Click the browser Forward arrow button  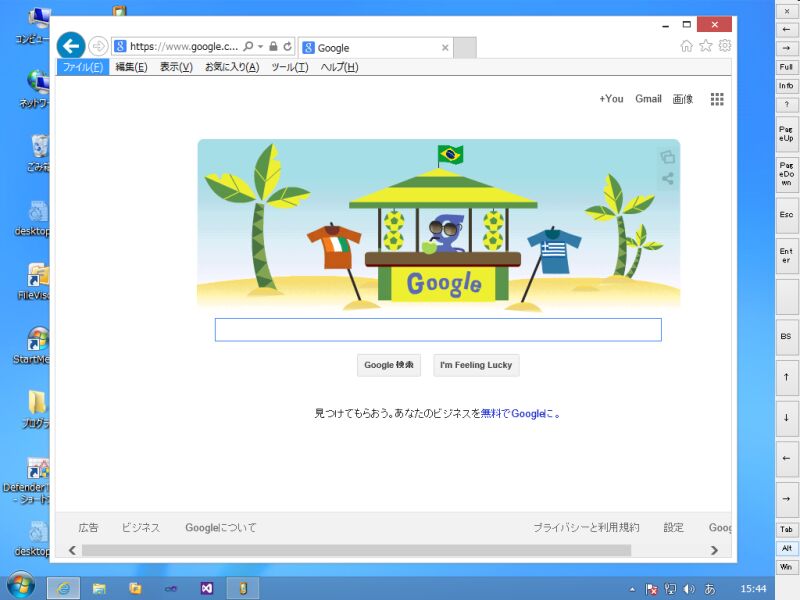pyautogui.click(x=98, y=46)
